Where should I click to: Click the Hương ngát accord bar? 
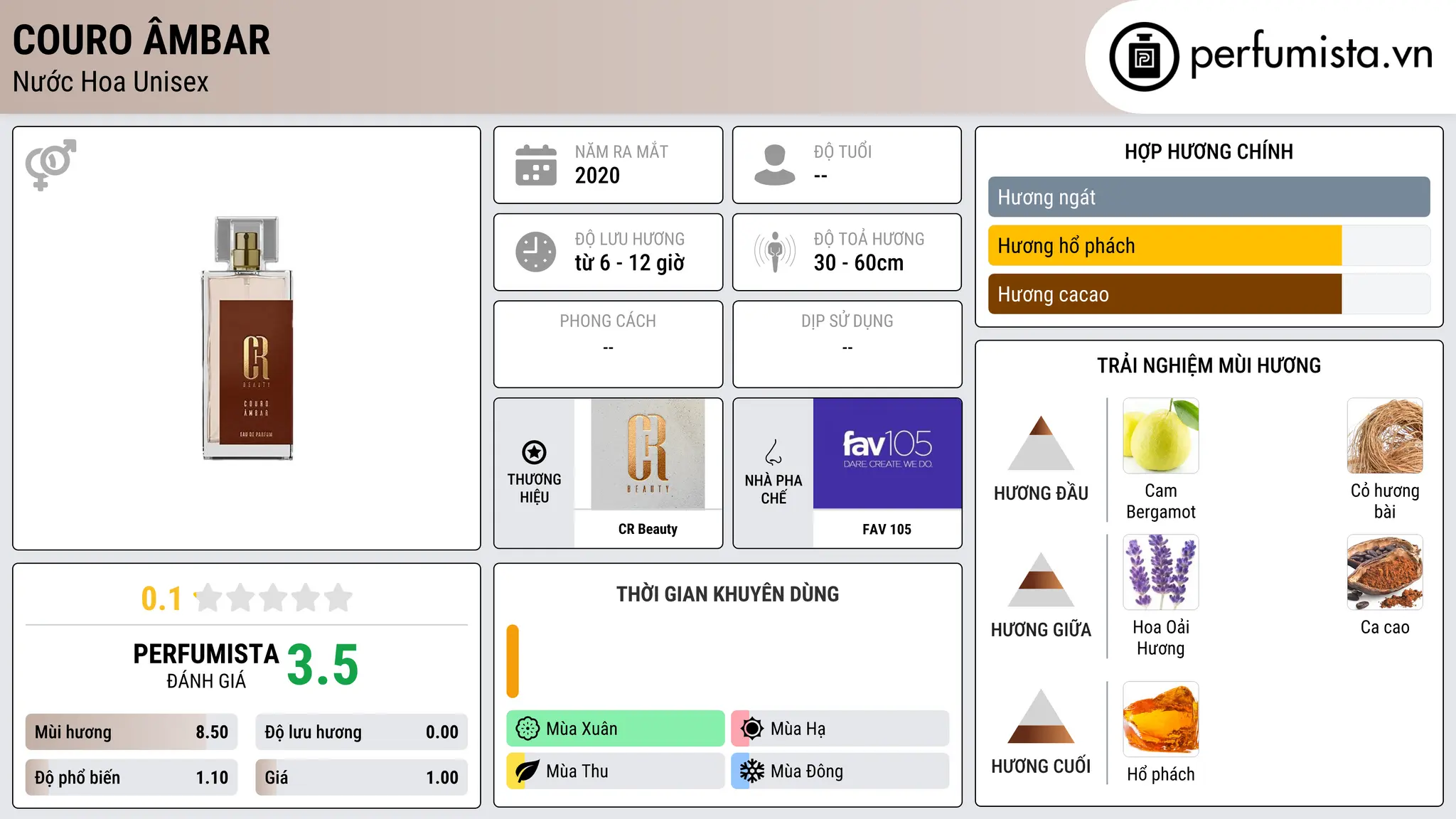coord(1209,197)
